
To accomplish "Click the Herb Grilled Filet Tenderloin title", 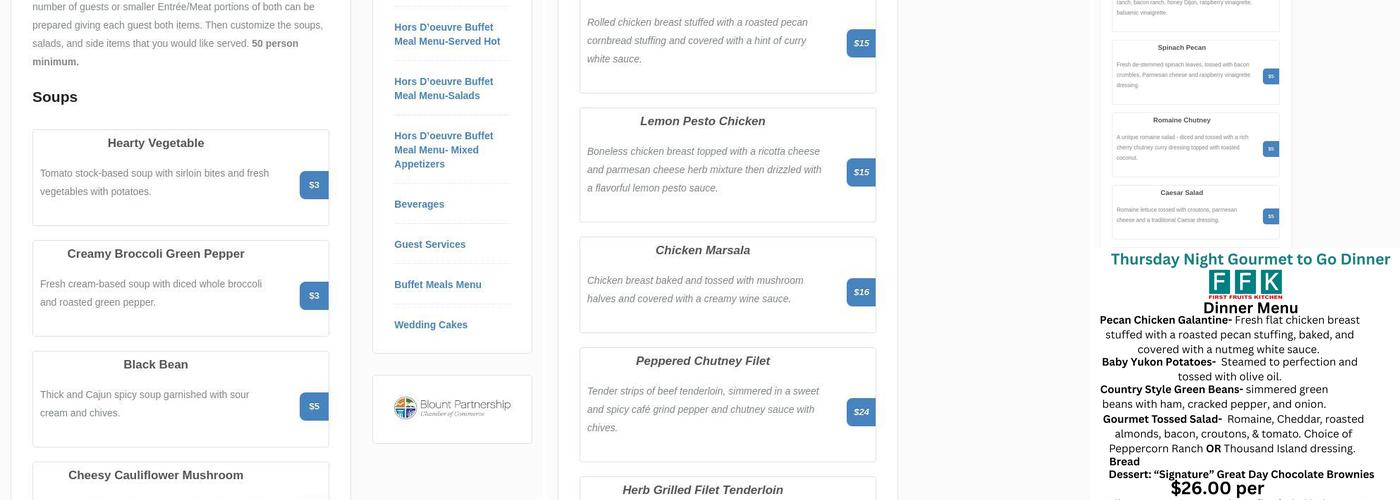I will (702, 490).
